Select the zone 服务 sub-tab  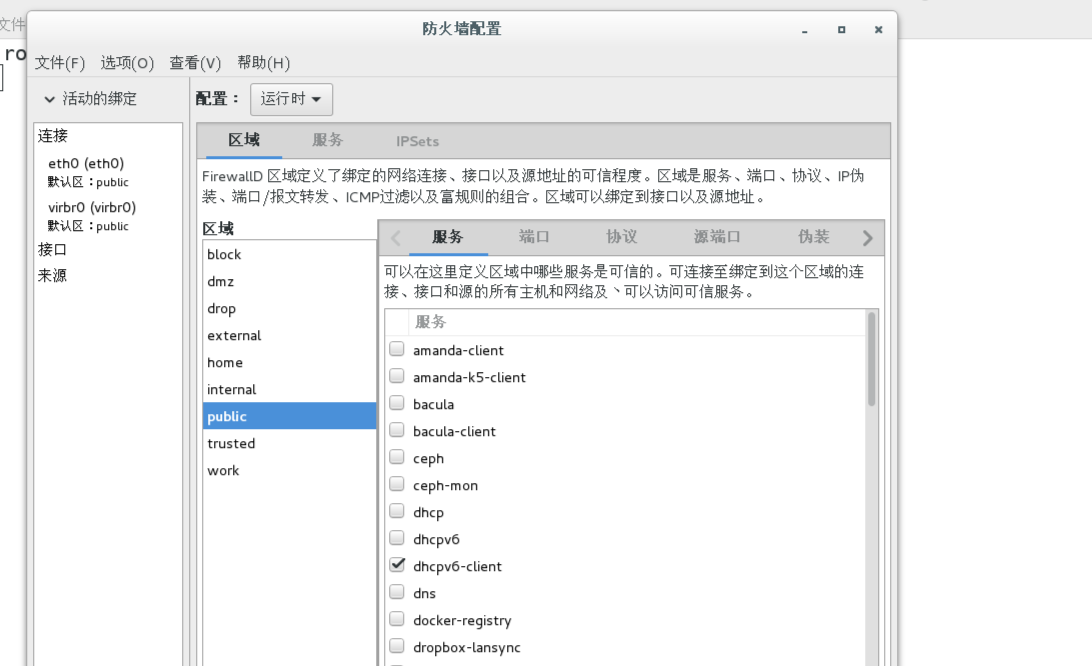coord(447,237)
